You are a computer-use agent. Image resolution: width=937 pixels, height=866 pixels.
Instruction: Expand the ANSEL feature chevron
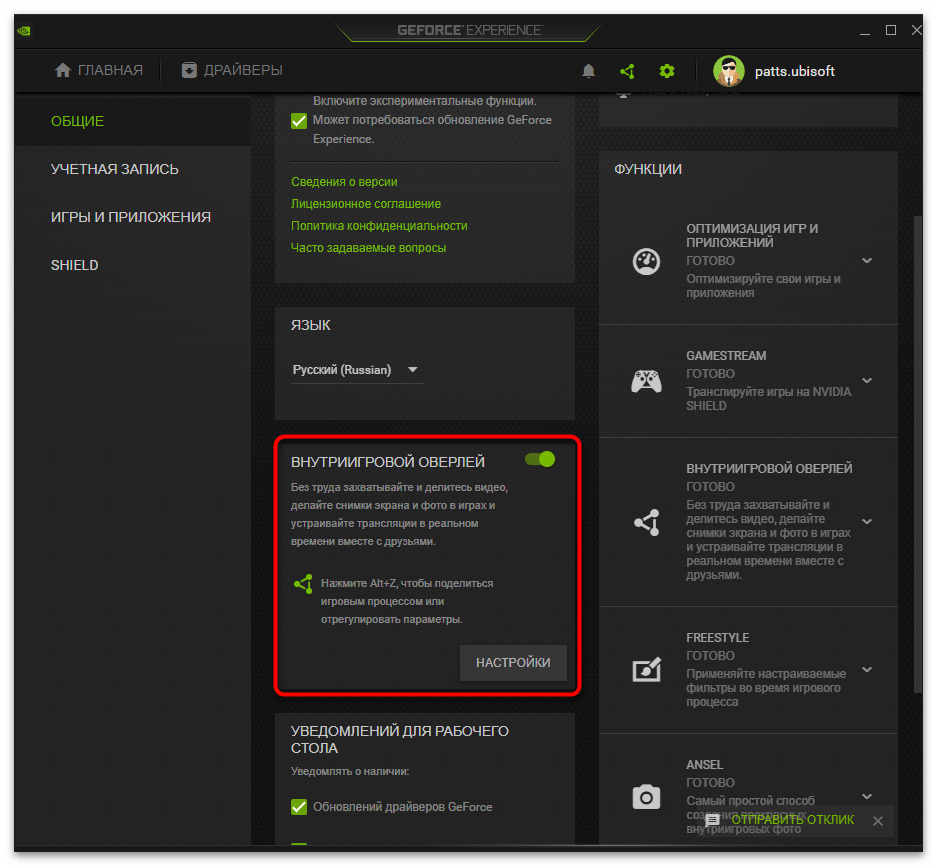click(x=866, y=796)
